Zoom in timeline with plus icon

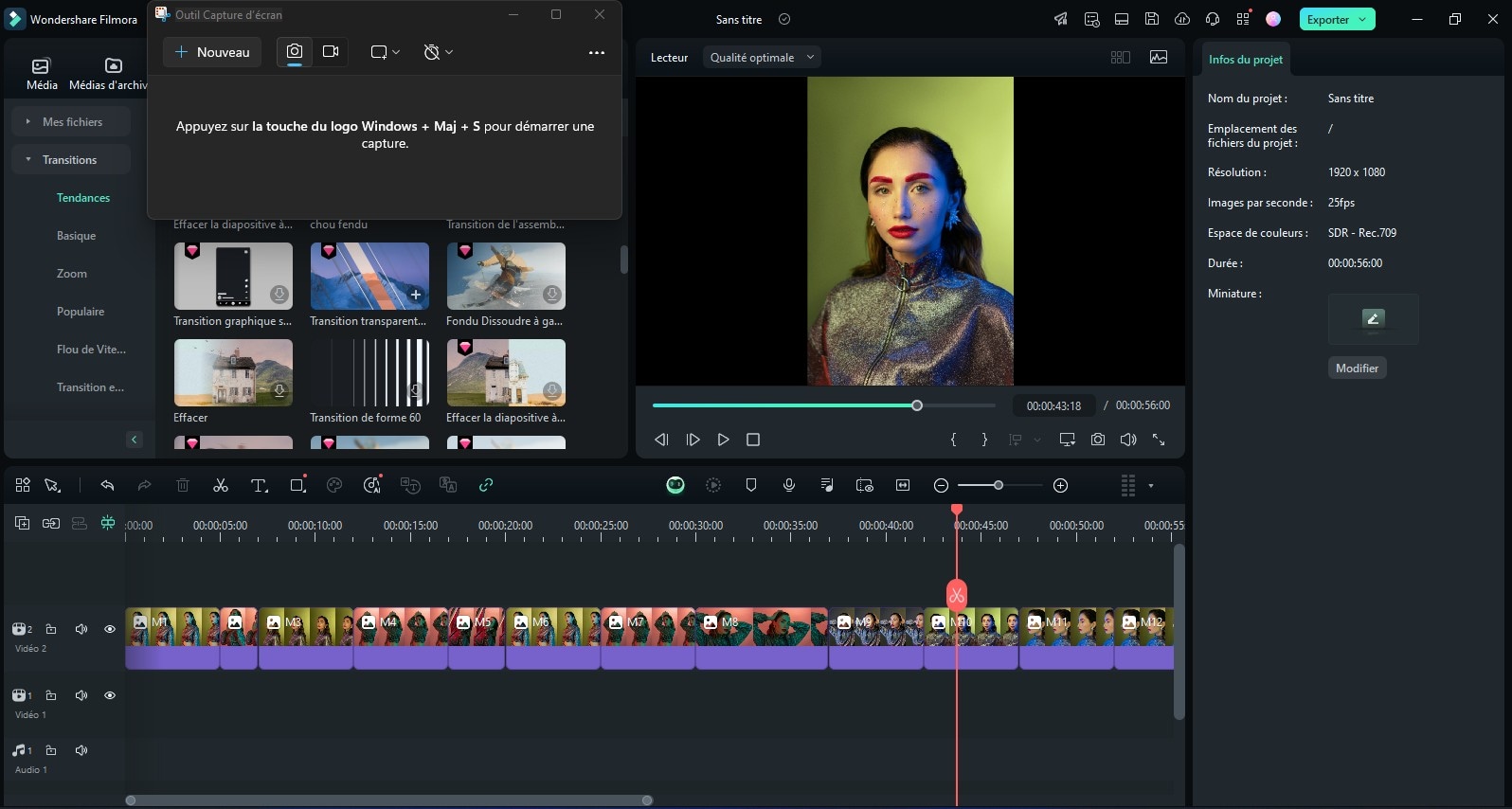tap(1061, 485)
